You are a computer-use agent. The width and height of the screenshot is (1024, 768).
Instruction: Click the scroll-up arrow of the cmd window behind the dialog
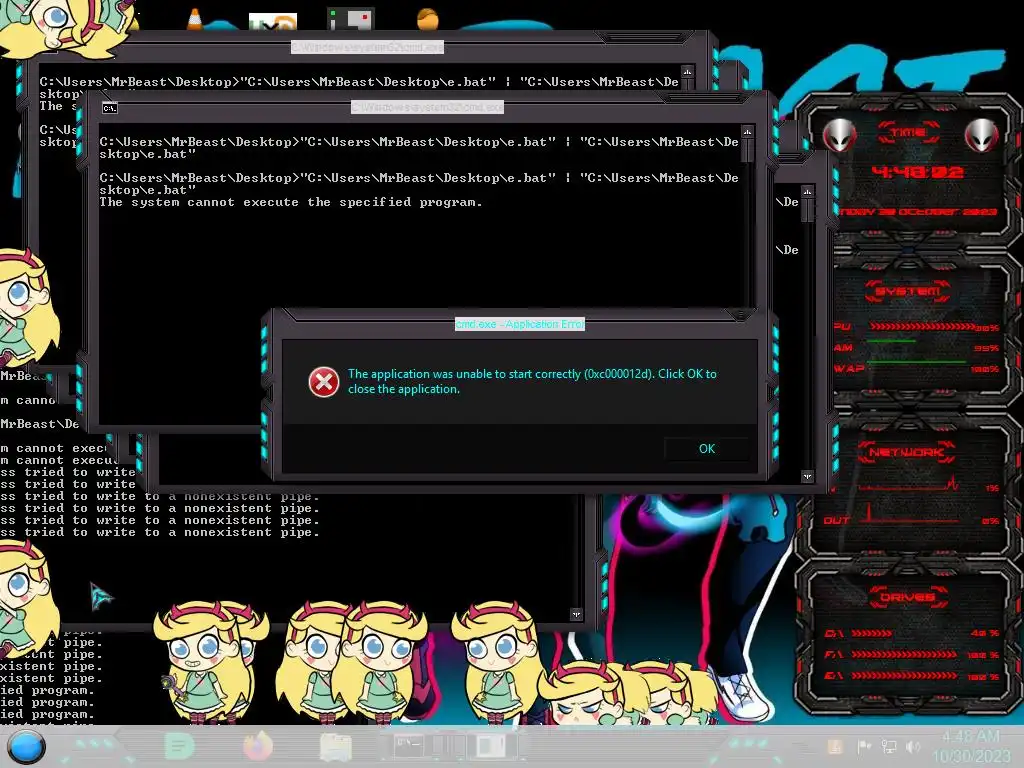[x=807, y=192]
